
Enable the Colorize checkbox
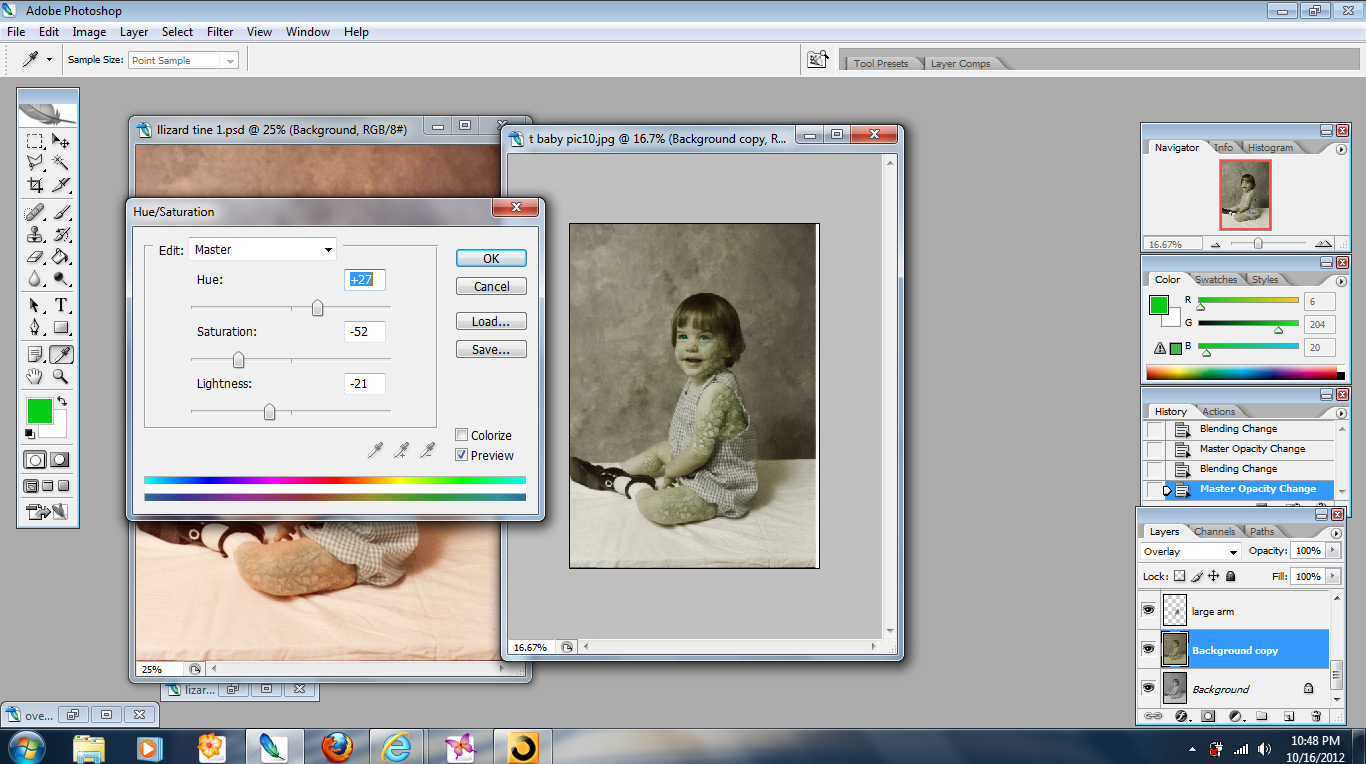[x=461, y=435]
